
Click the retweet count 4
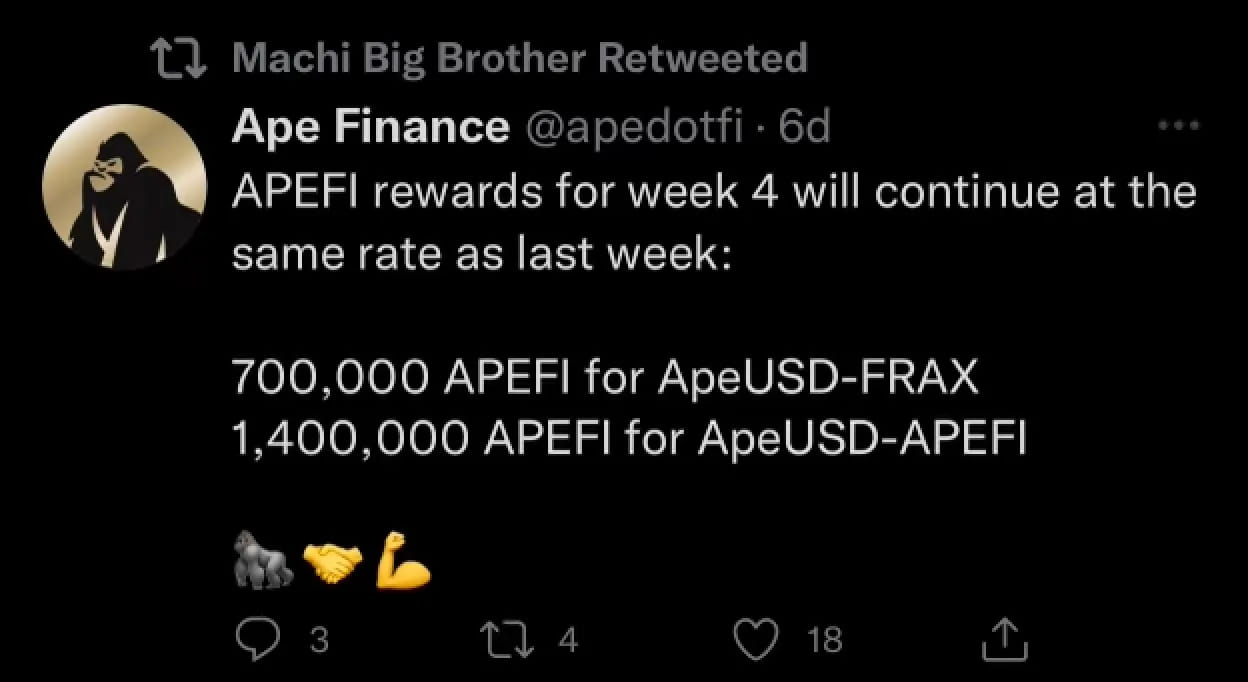568,640
